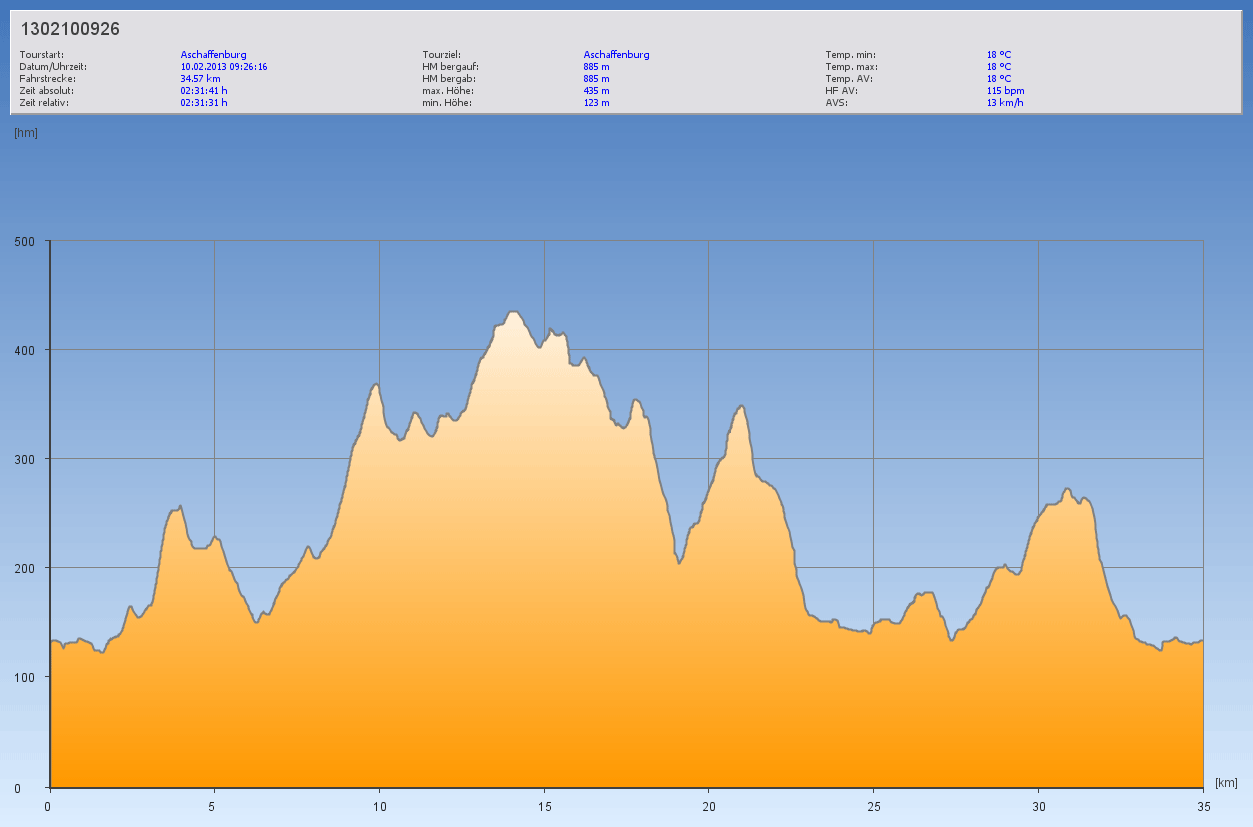Image resolution: width=1253 pixels, height=827 pixels.
Task: Click the 15 km tick on distance axis
Action: tap(544, 806)
